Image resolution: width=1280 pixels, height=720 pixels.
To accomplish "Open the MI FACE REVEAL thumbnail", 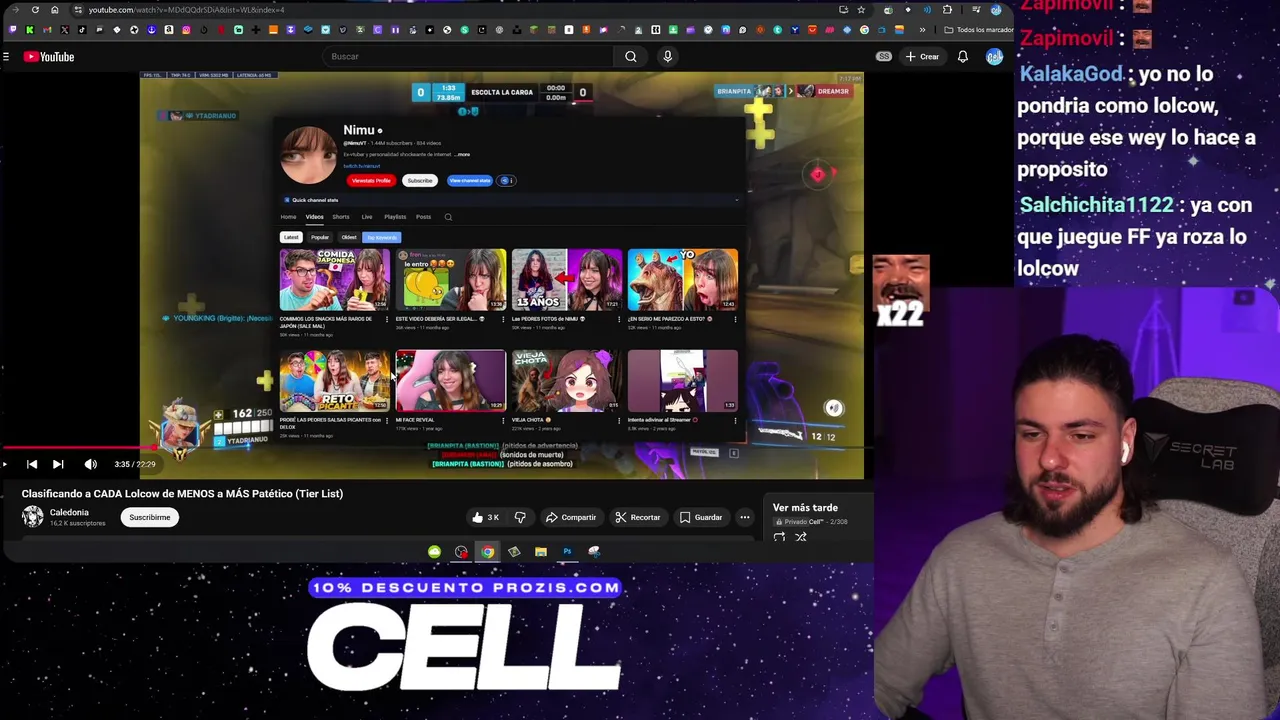I will tap(451, 380).
